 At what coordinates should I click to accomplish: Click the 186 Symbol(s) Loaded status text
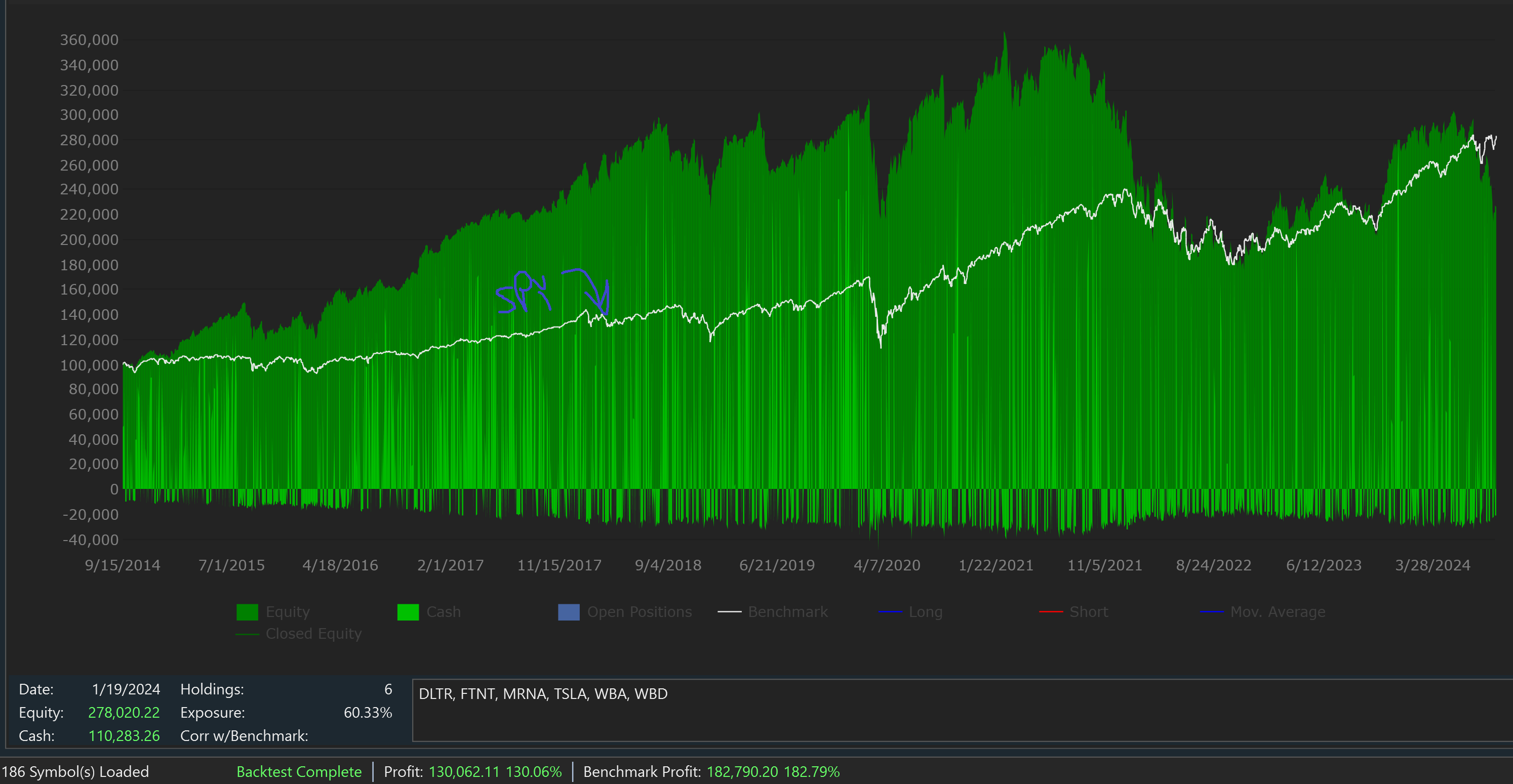click(x=75, y=772)
